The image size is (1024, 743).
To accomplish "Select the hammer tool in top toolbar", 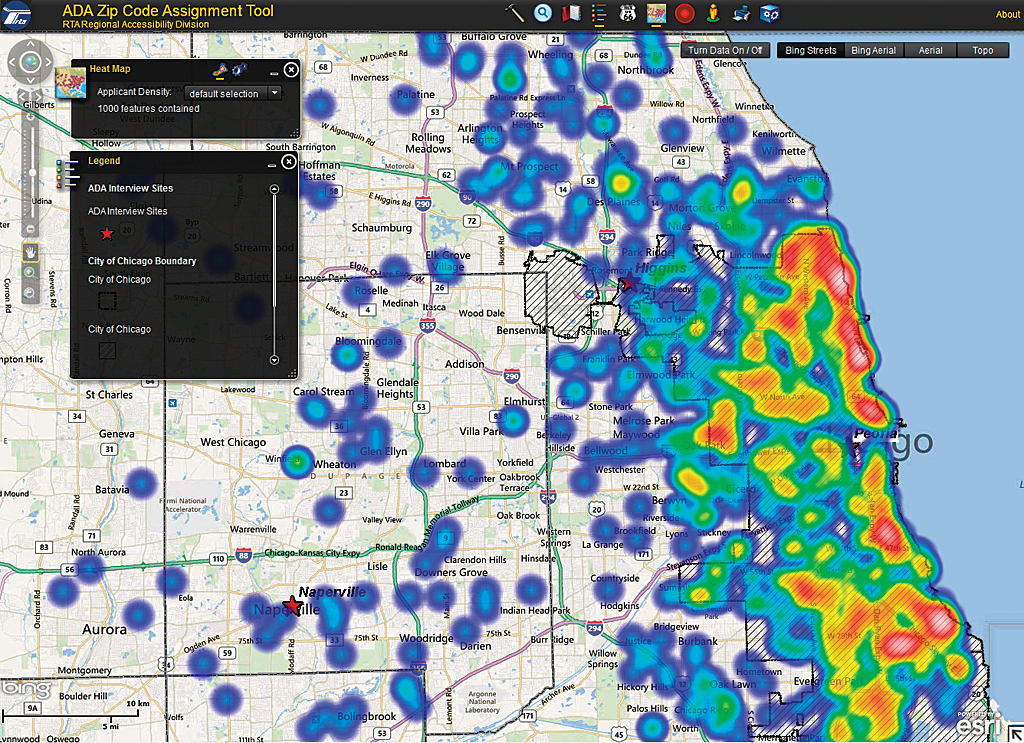I will coord(515,12).
